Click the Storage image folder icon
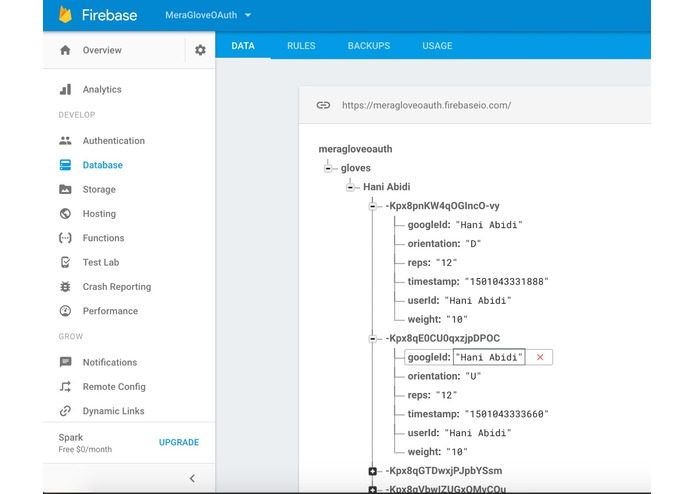This screenshot has height=494, width=695. coord(65,189)
